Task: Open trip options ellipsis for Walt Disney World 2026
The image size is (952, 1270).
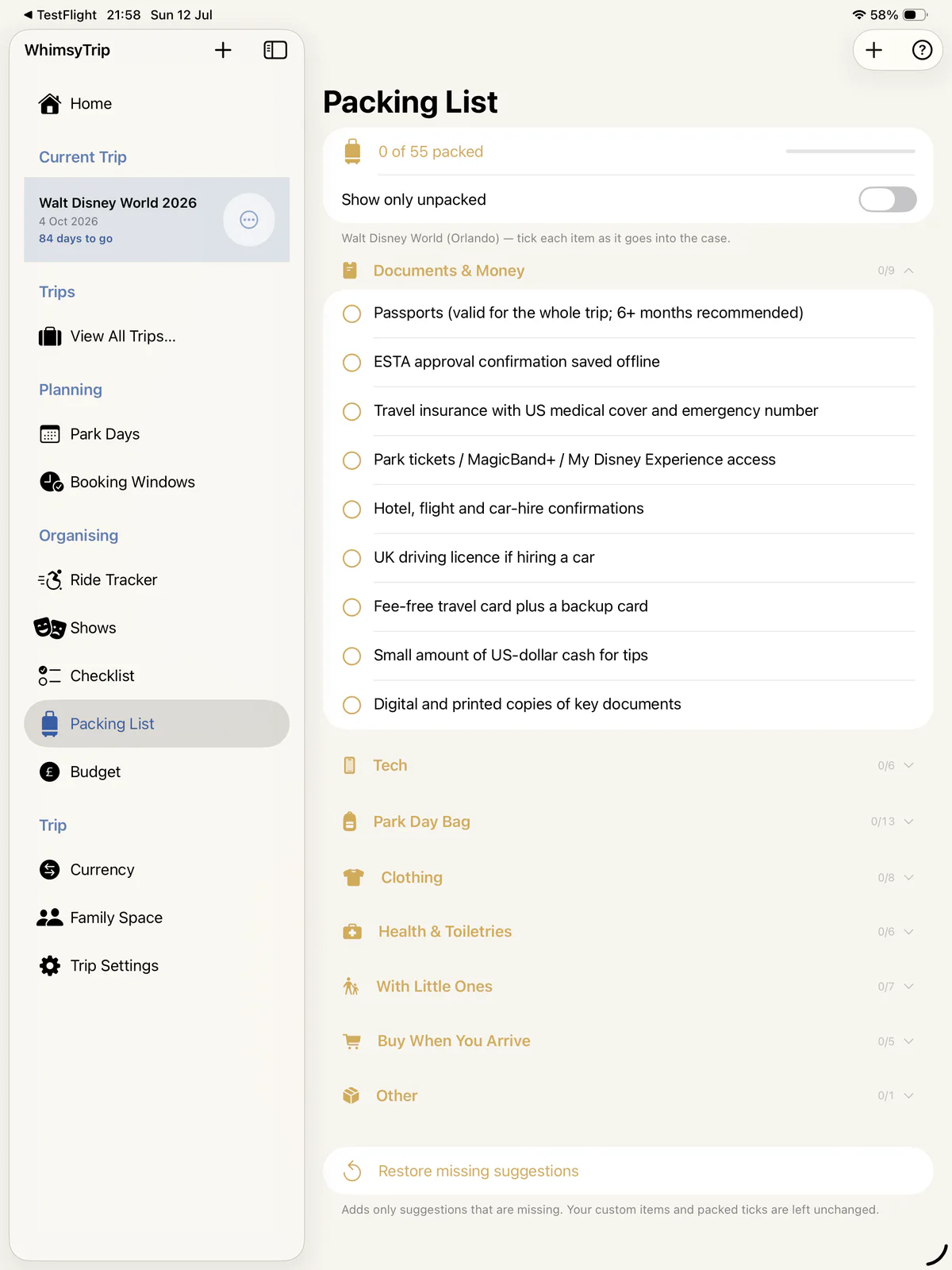Action: (249, 220)
